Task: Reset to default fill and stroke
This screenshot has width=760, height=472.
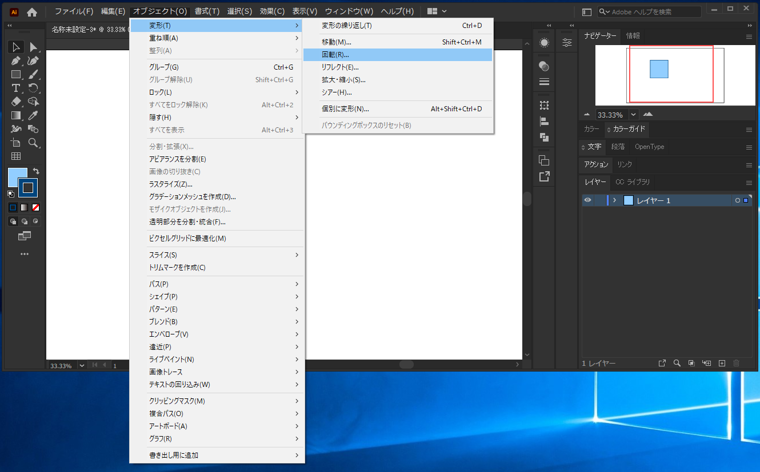Action: coord(11,194)
